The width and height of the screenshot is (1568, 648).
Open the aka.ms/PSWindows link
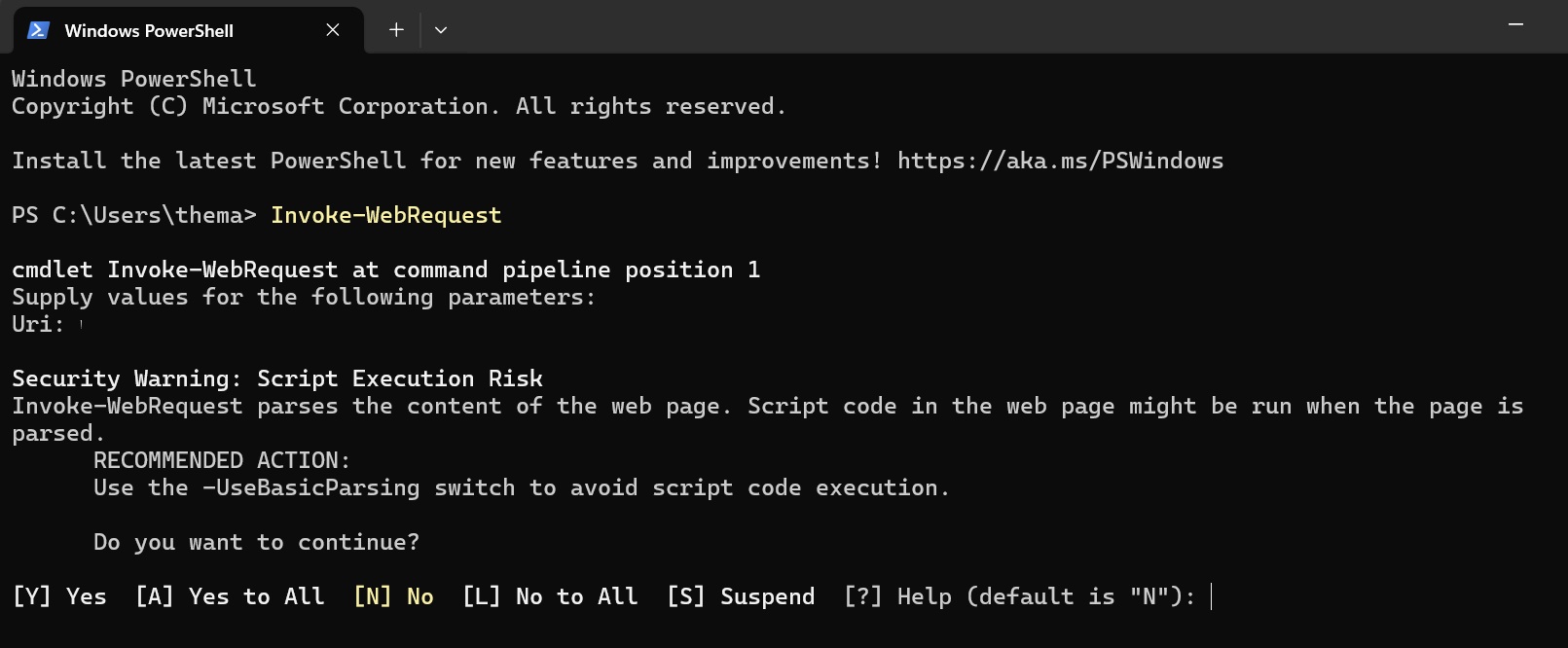tap(1060, 161)
